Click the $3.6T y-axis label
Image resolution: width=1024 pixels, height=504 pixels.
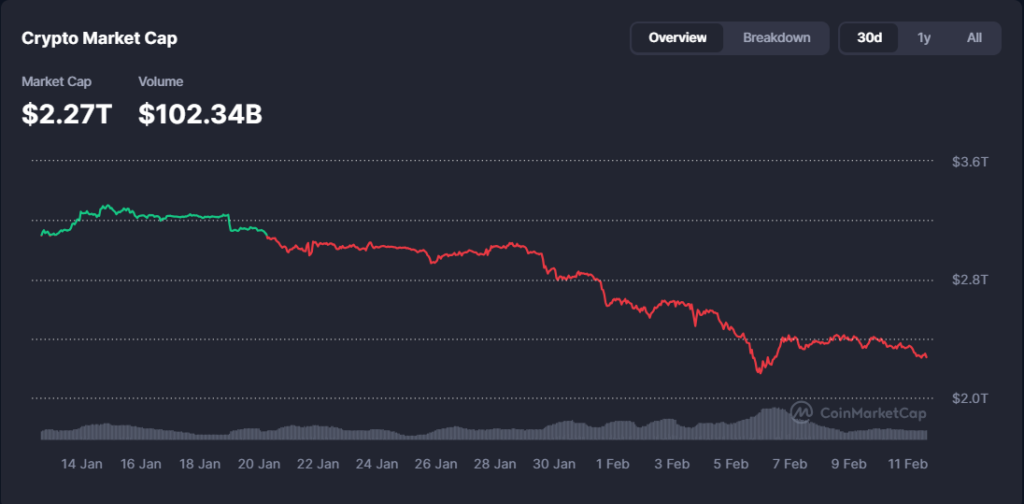point(970,161)
